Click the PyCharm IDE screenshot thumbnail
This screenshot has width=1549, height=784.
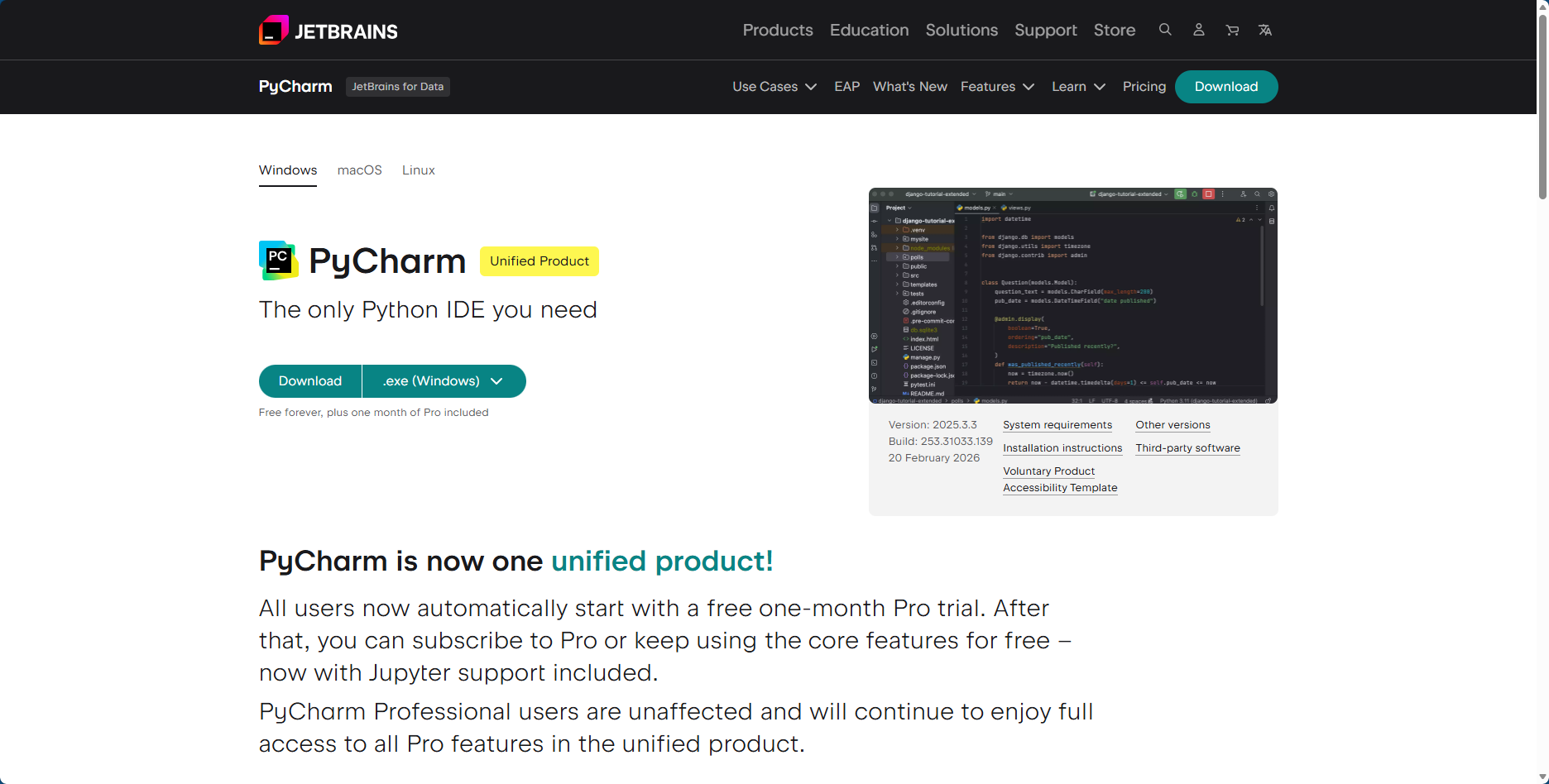pos(1072,295)
